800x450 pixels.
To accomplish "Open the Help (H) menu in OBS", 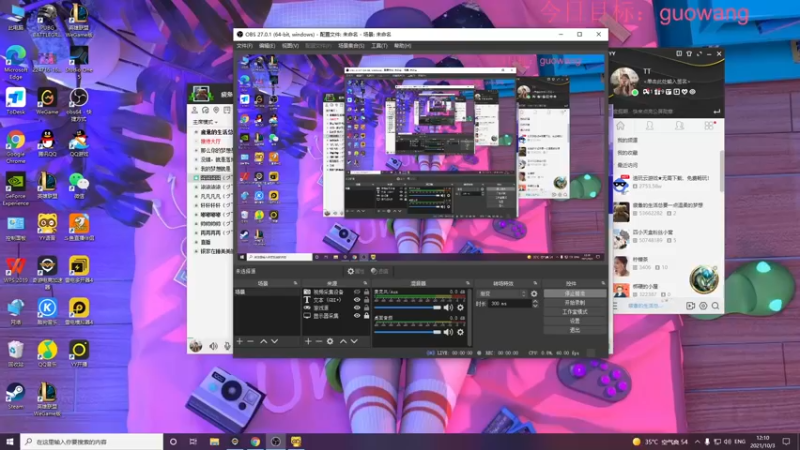I will [403, 46].
